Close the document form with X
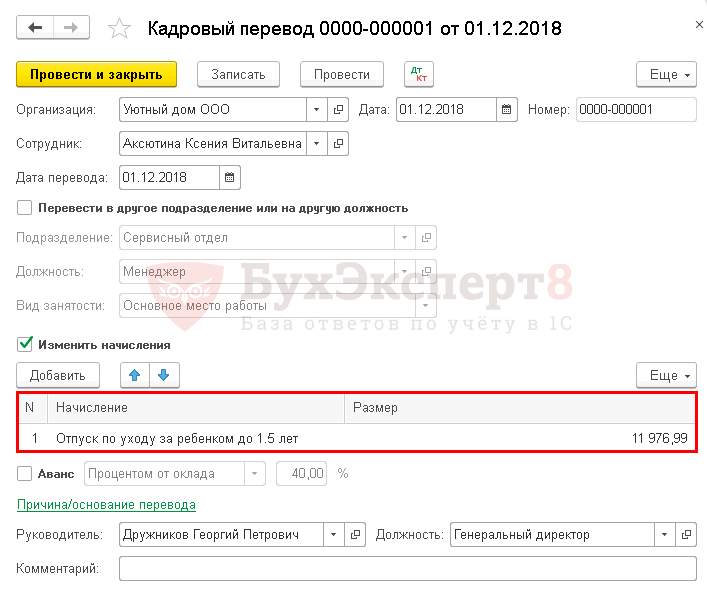The image size is (707, 589). pos(699,25)
